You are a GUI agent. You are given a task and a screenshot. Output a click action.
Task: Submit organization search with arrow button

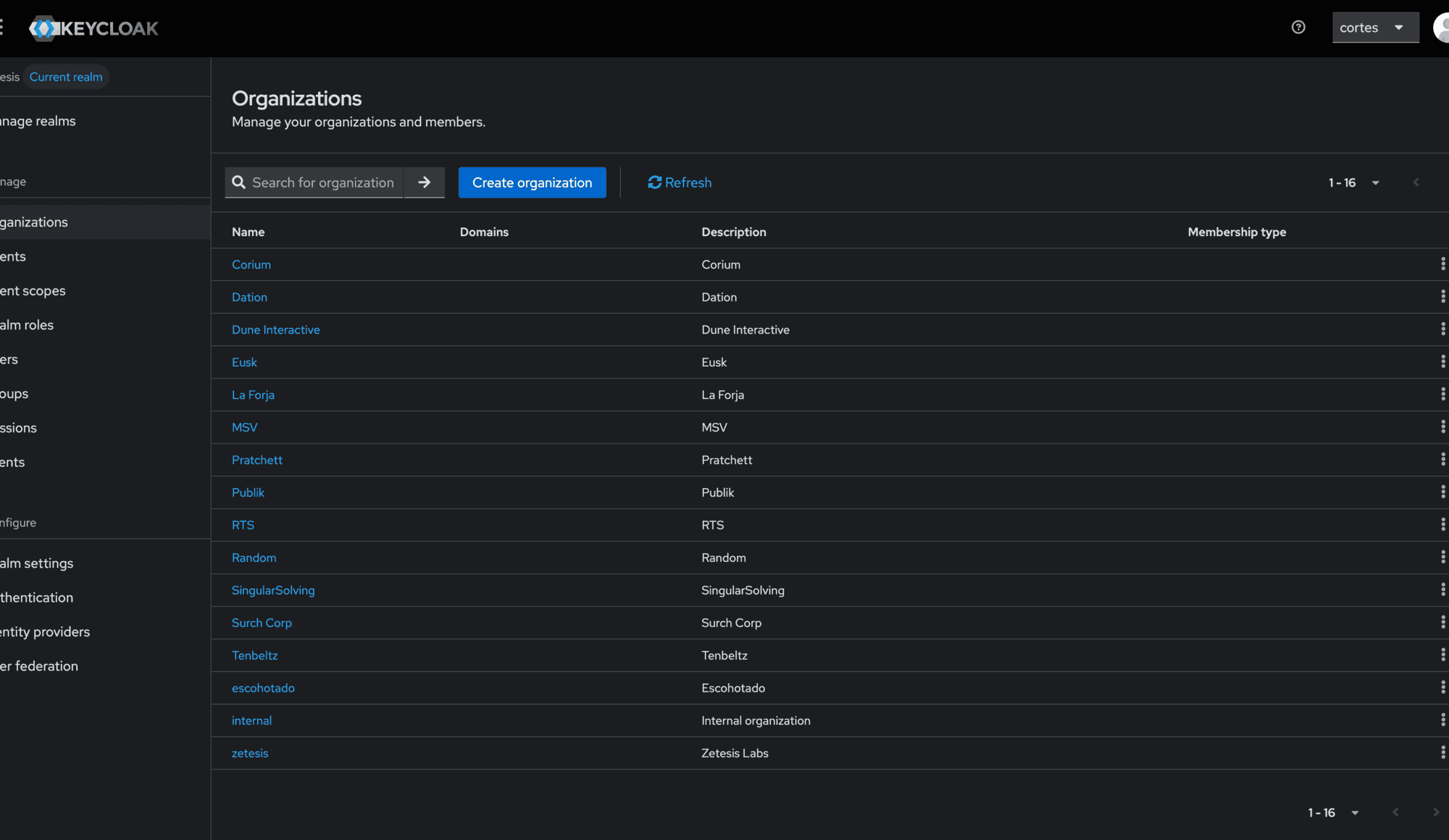tap(425, 182)
